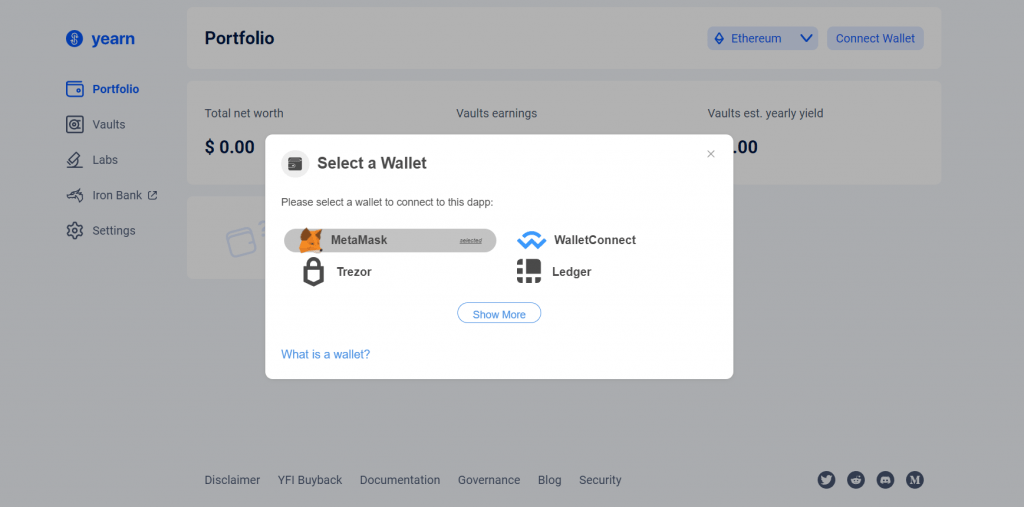1024x507 pixels.
Task: Choose the selected MetaMask wallet option
Action: click(x=390, y=240)
